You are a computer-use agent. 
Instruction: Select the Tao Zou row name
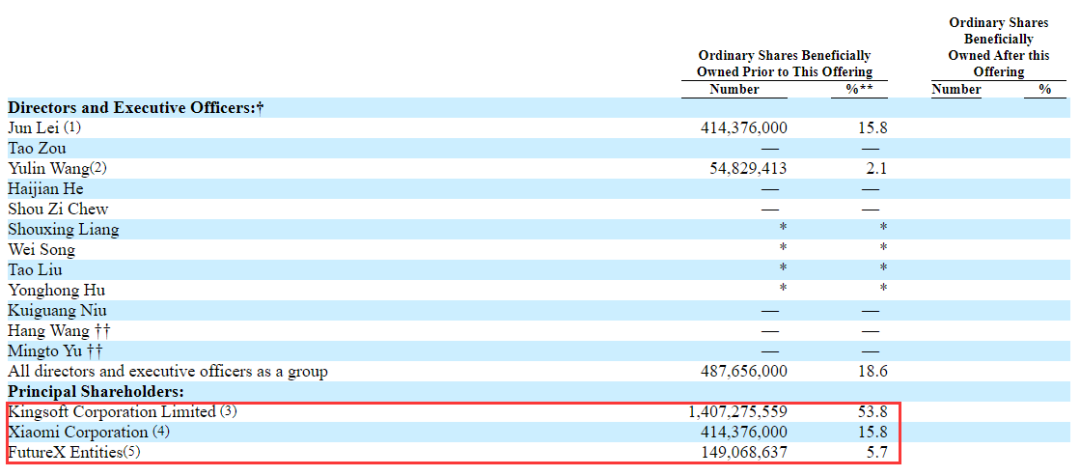point(37,148)
